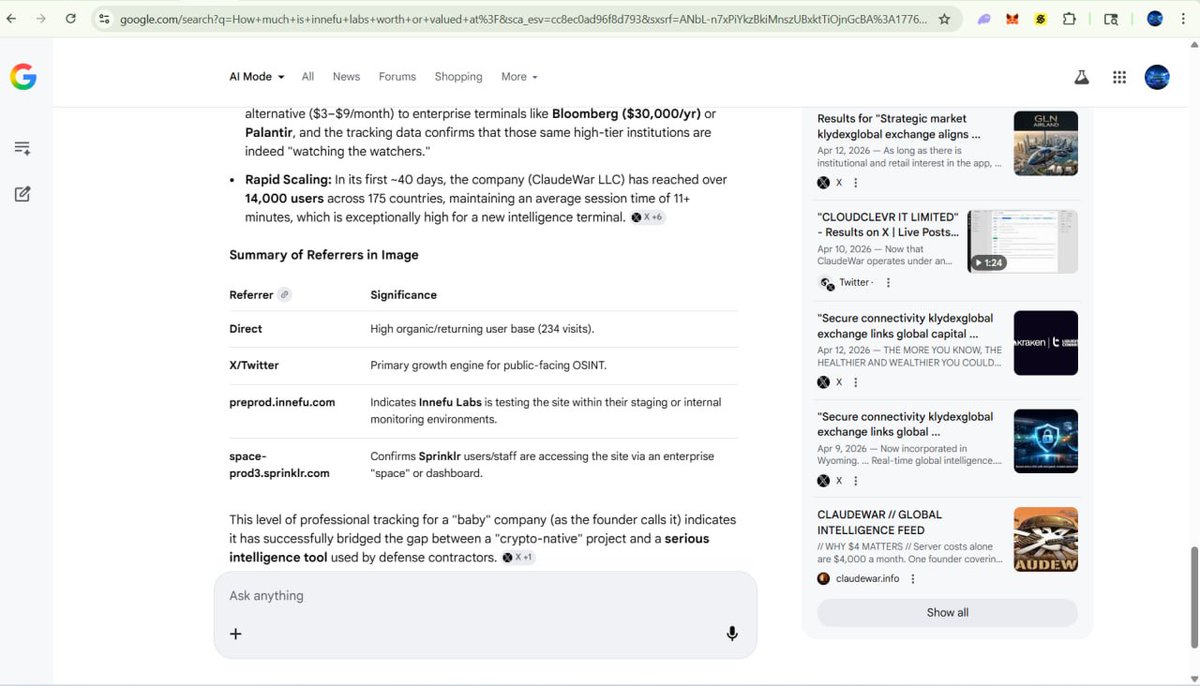Open more options for Strategic market result
The width and height of the screenshot is (1200, 686).
click(x=855, y=183)
